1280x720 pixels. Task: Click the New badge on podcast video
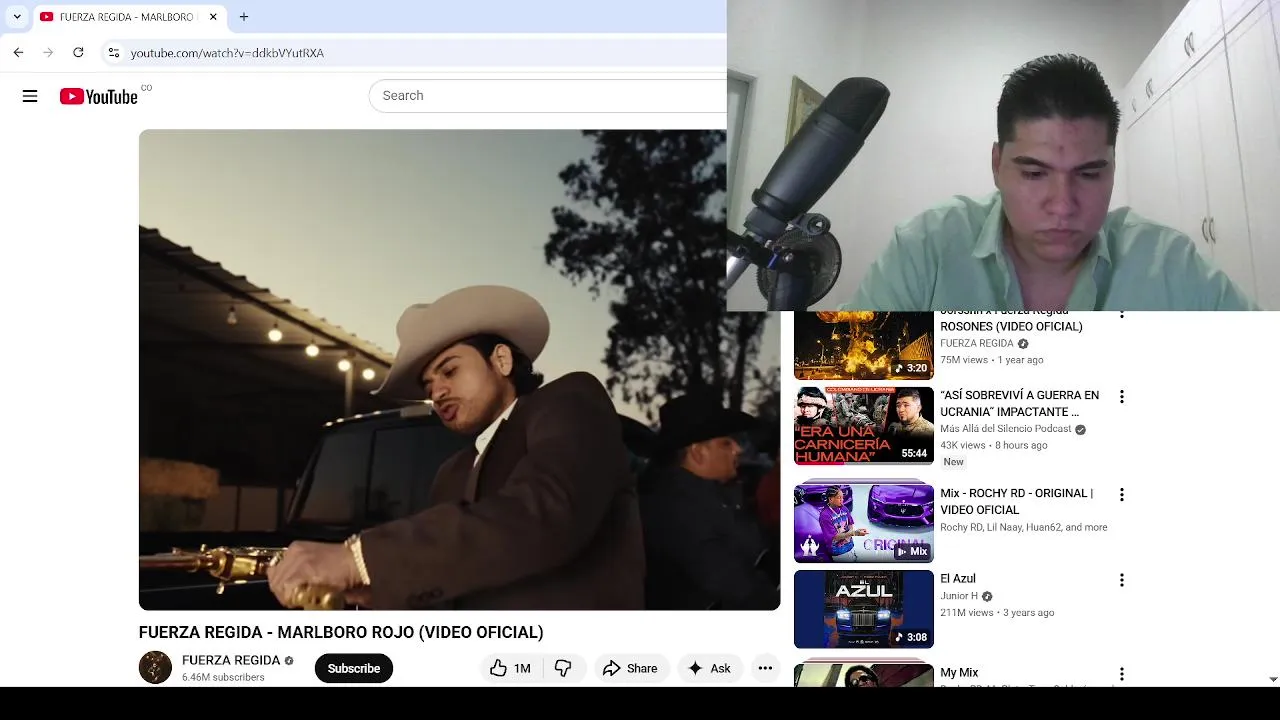point(953,462)
